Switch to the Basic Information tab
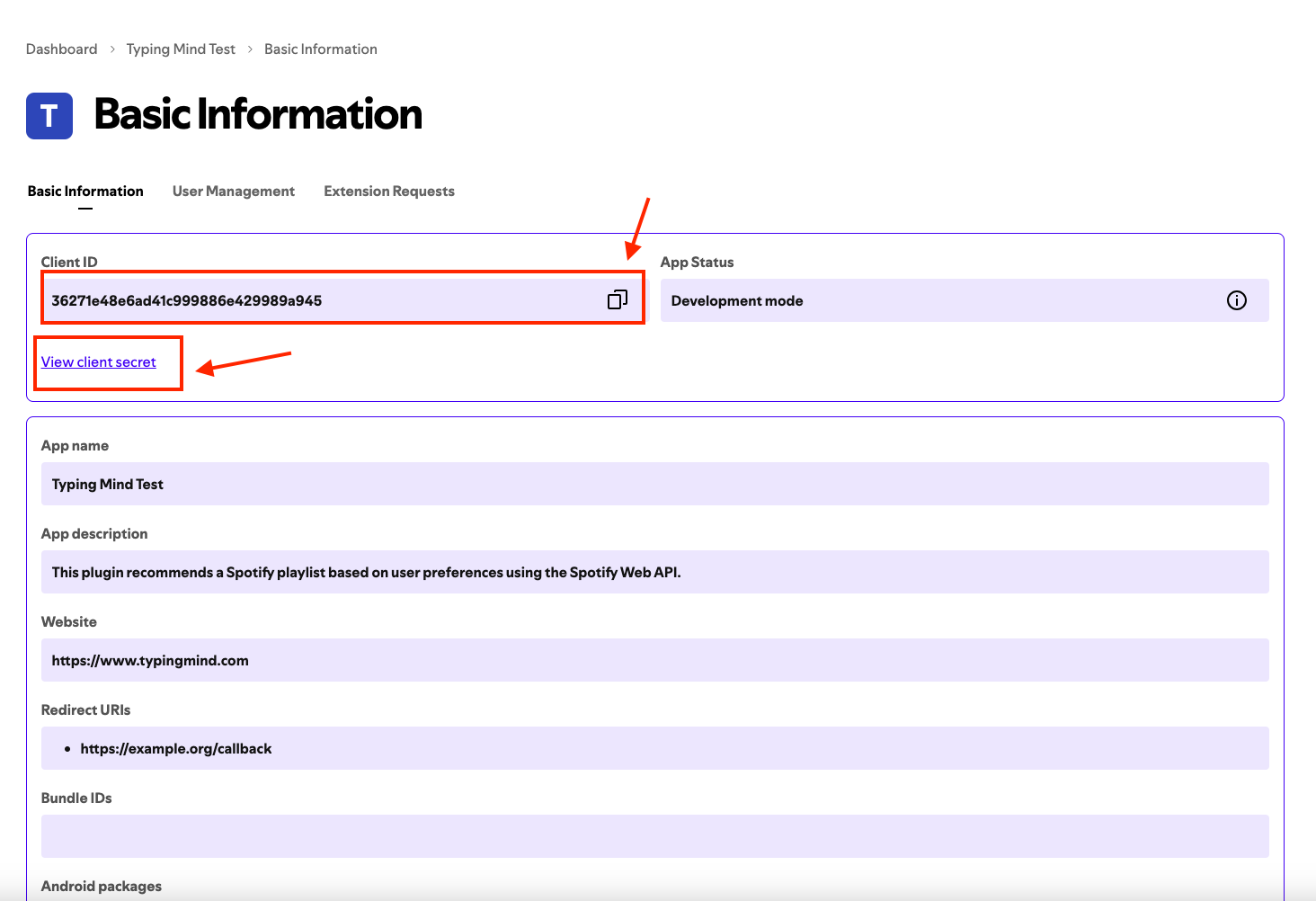The width and height of the screenshot is (1316, 901). 85,192
